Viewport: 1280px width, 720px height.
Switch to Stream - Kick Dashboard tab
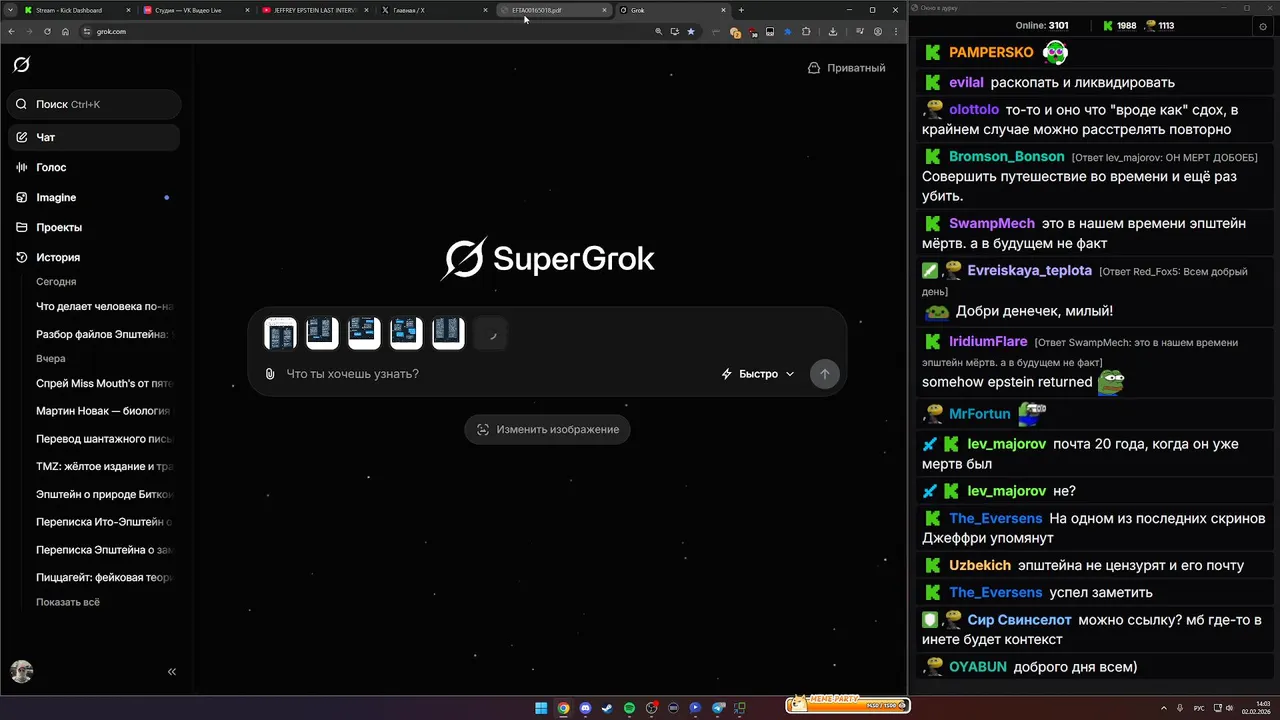pyautogui.click(x=76, y=10)
